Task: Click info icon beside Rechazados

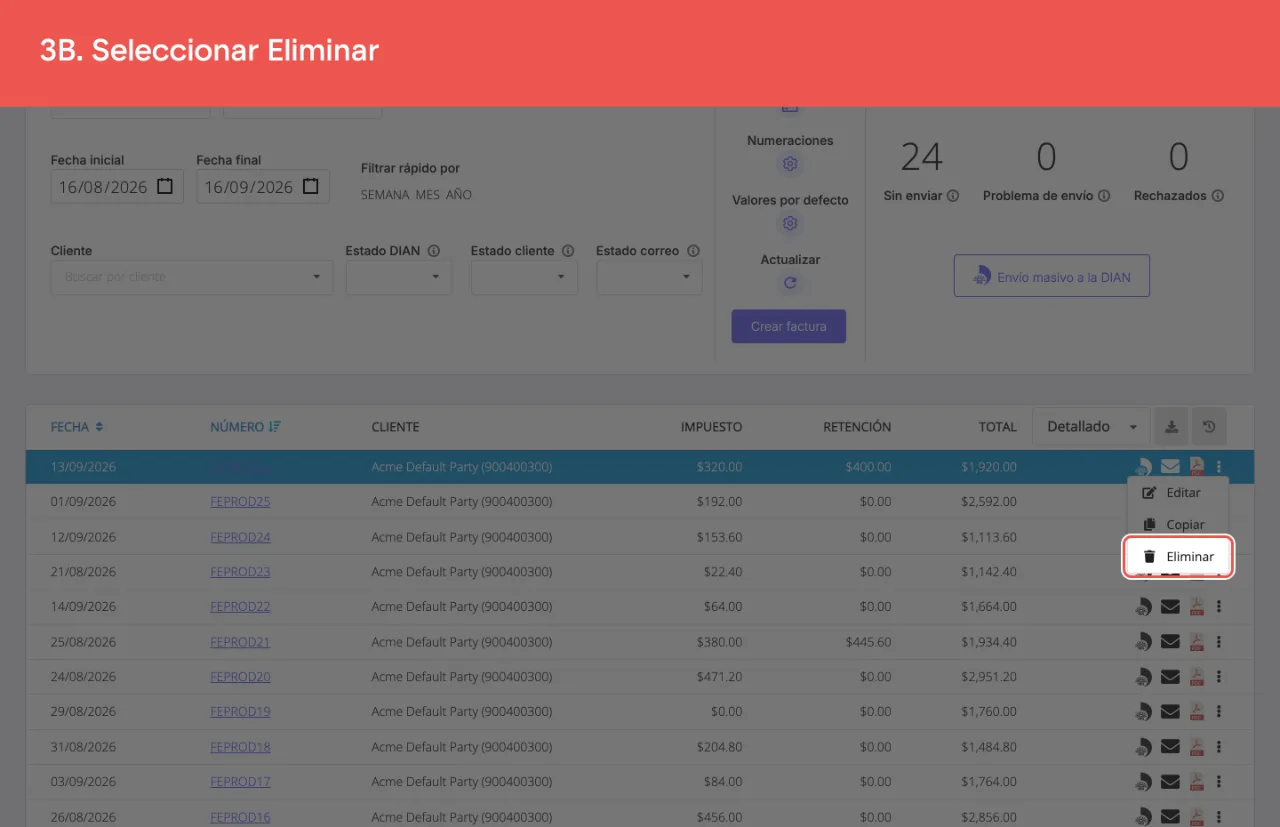Action: tap(1218, 196)
